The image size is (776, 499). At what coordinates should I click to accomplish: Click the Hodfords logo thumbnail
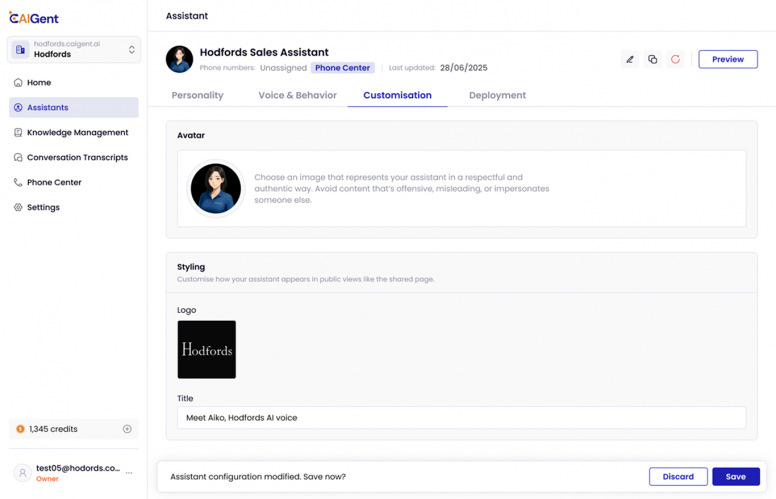pos(207,350)
